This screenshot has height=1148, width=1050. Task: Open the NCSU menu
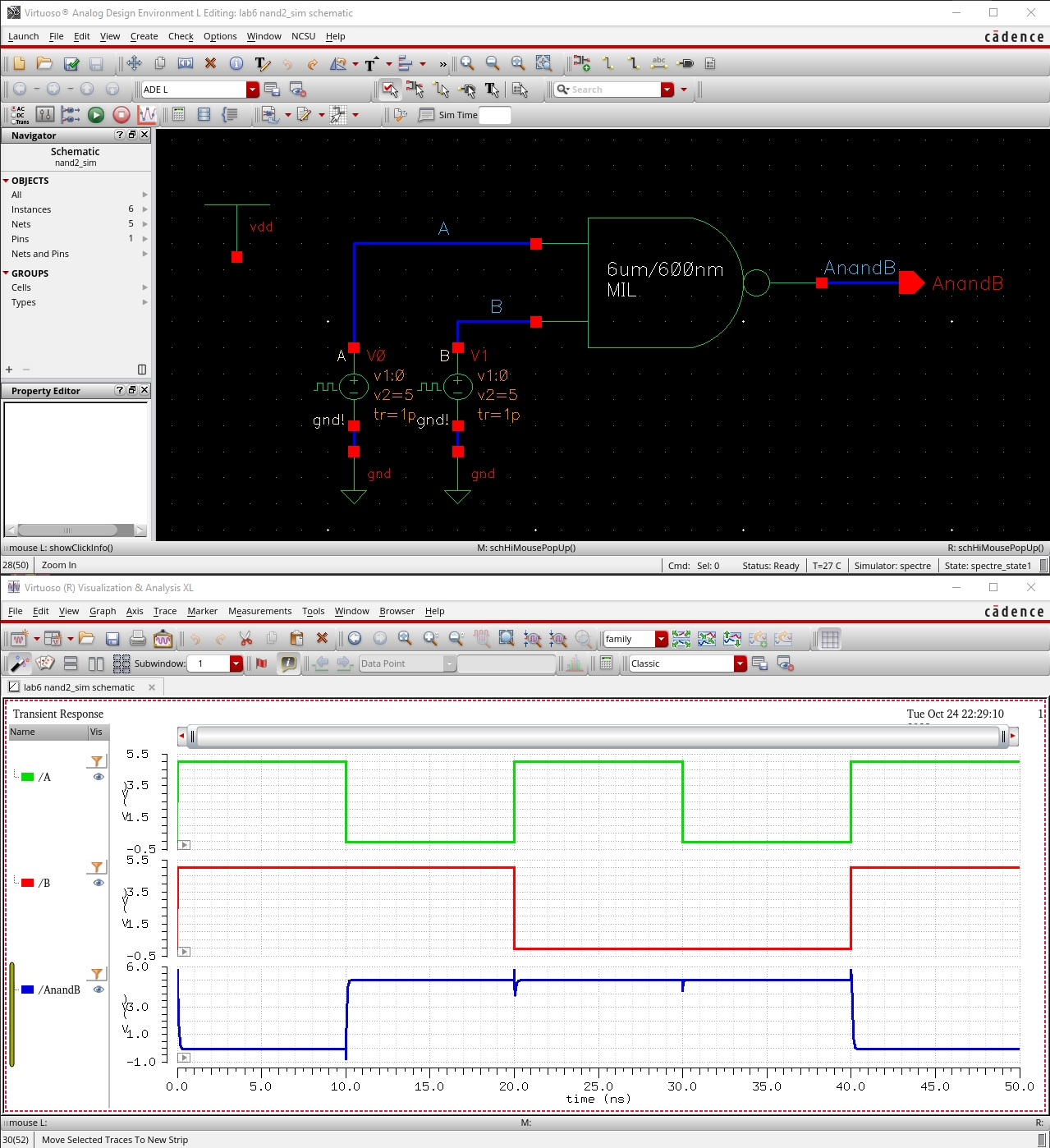click(x=303, y=36)
